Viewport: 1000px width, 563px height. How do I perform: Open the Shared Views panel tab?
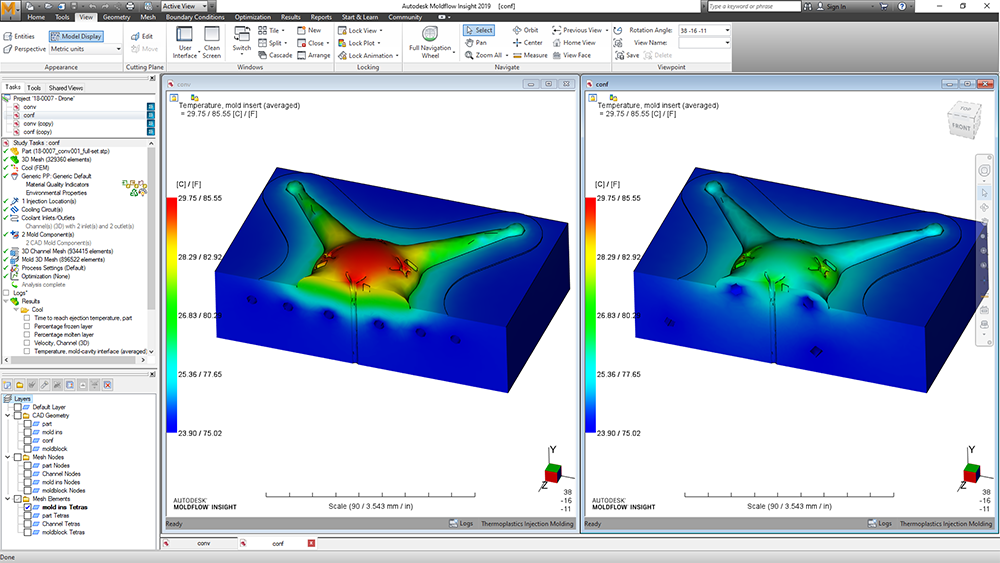click(x=66, y=88)
